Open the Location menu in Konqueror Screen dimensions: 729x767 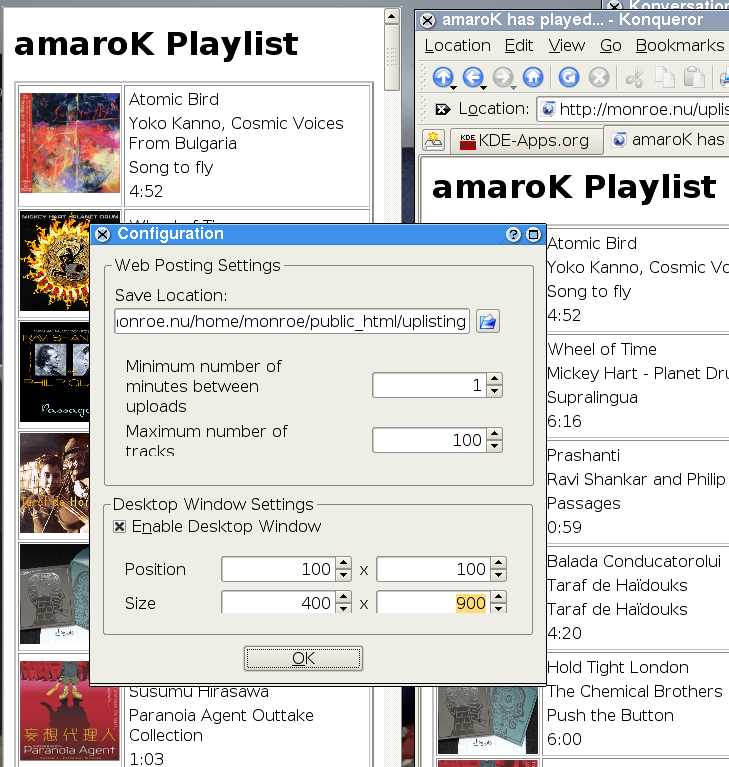457,45
